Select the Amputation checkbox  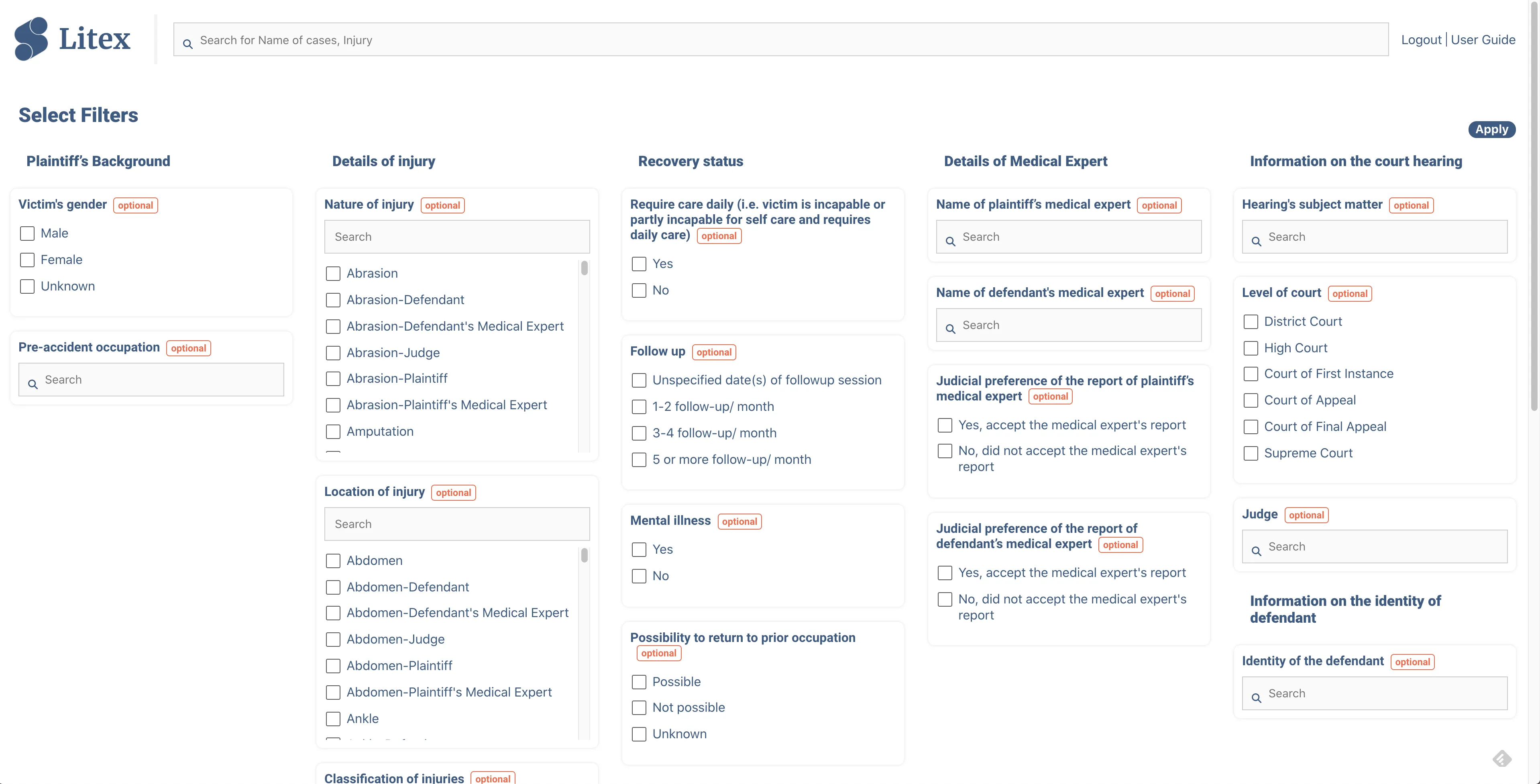(333, 431)
